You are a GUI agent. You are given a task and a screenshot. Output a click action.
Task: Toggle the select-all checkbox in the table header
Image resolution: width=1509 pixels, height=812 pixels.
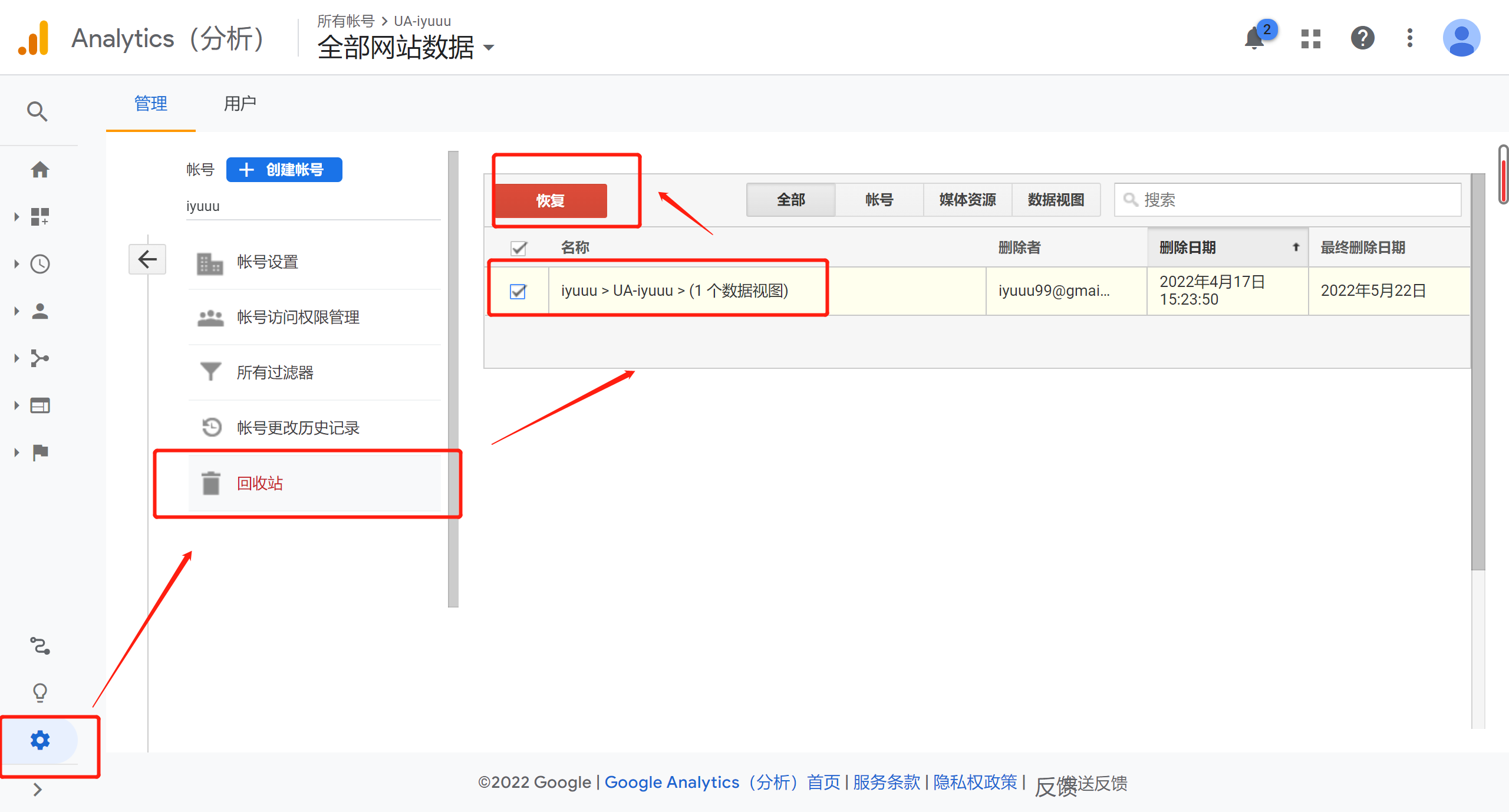tap(518, 248)
